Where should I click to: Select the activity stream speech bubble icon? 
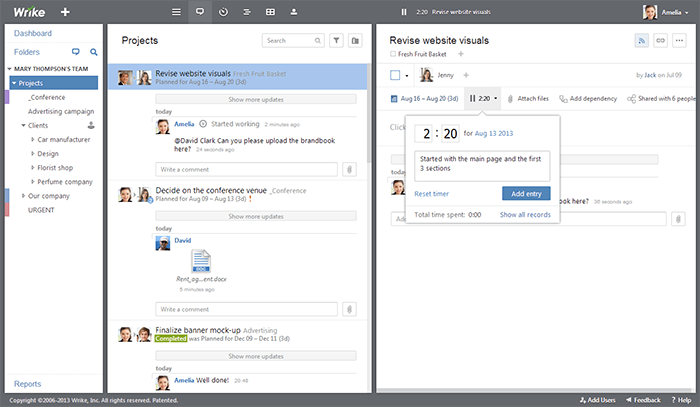click(x=200, y=12)
